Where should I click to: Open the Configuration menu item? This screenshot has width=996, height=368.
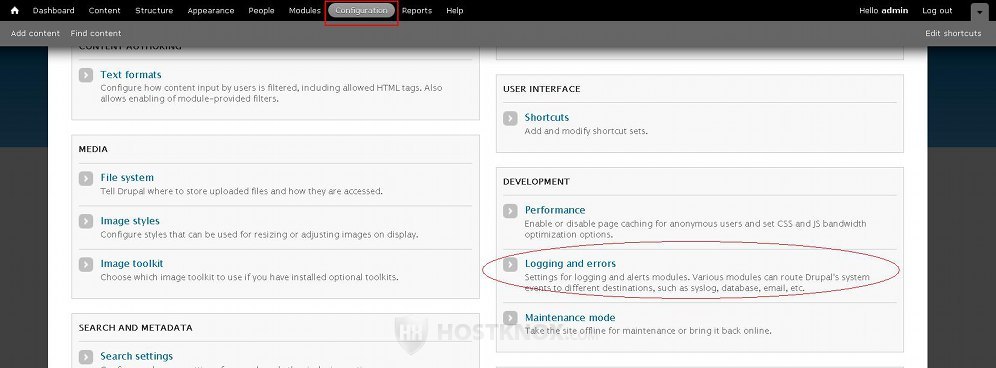361,10
